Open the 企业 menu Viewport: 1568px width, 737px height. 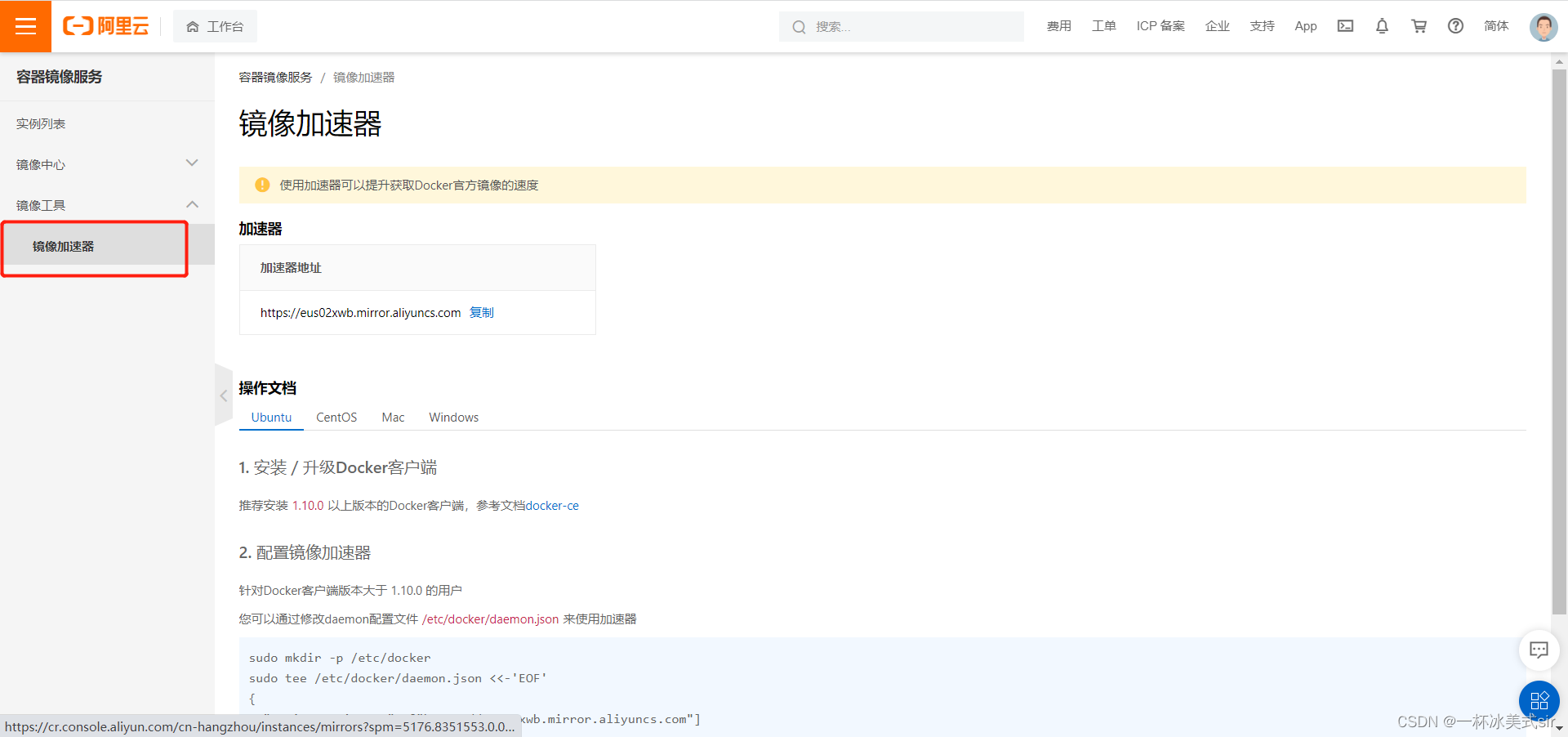click(1217, 26)
